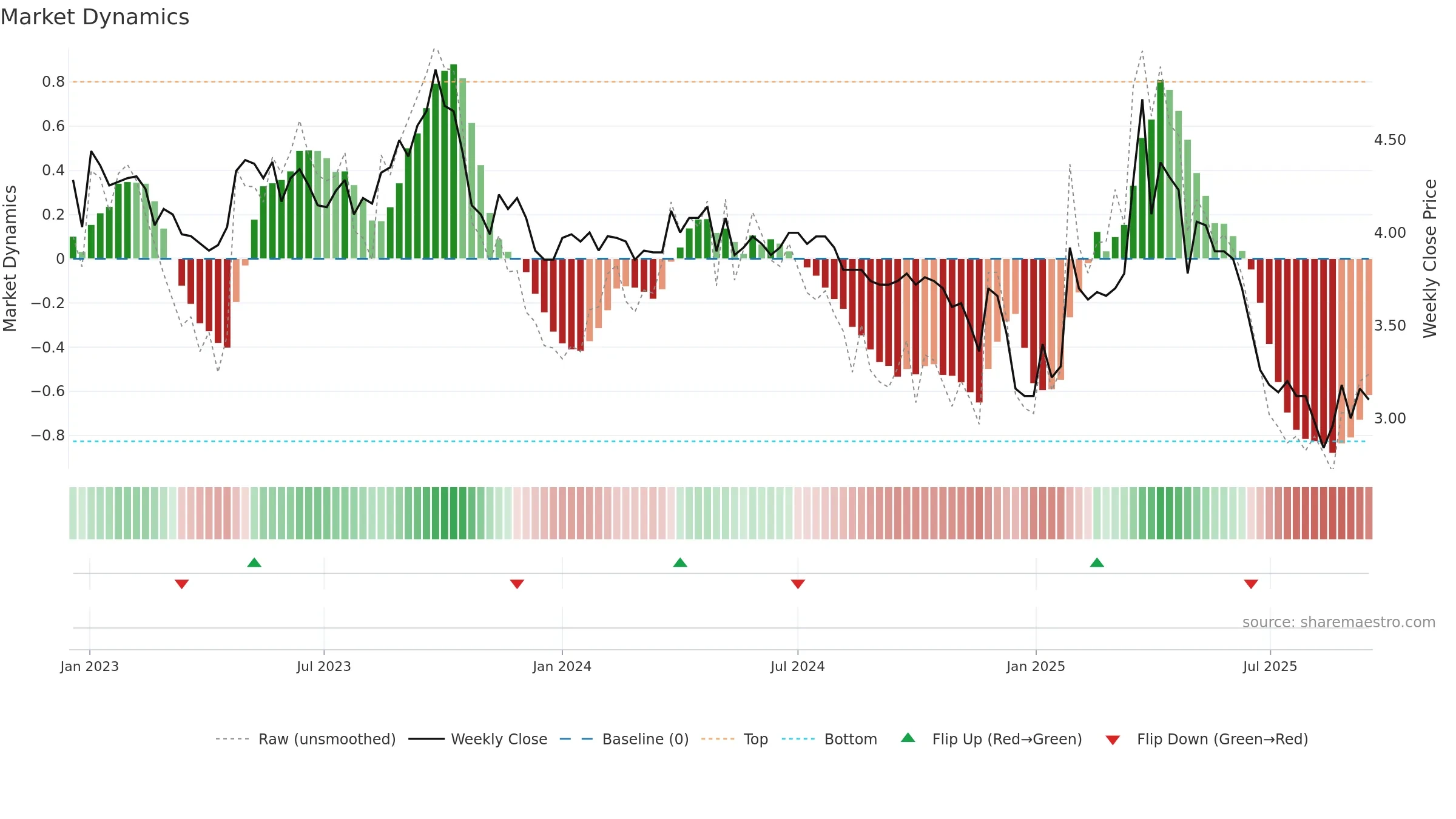Click the Market Dynamics chart title
The image size is (1456, 819).
[95, 17]
